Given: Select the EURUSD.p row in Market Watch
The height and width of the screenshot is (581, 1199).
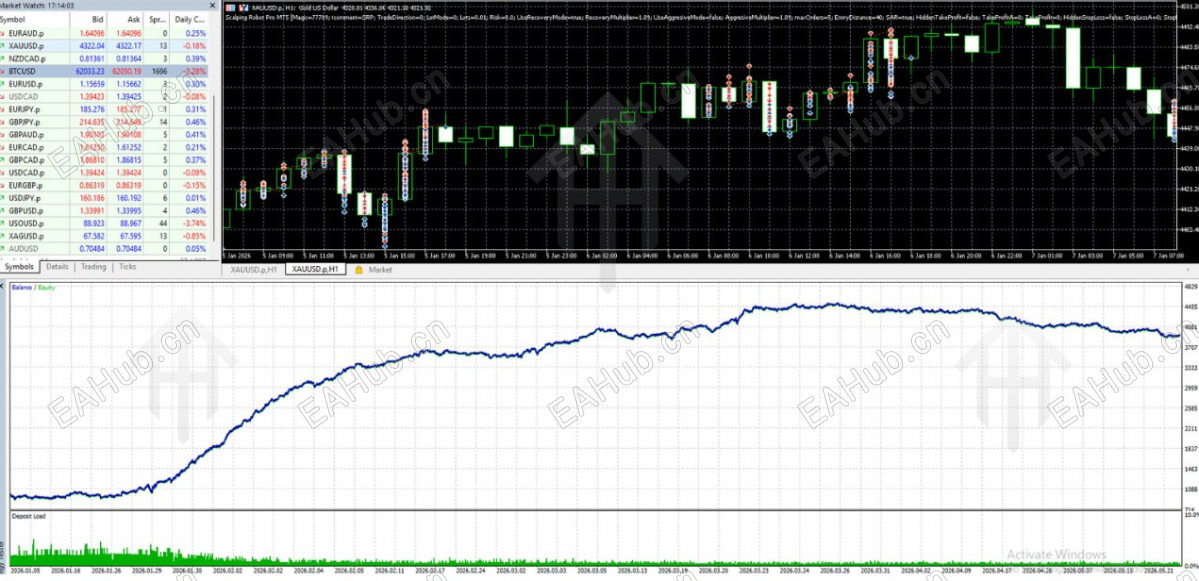Looking at the screenshot, I should coord(105,83).
